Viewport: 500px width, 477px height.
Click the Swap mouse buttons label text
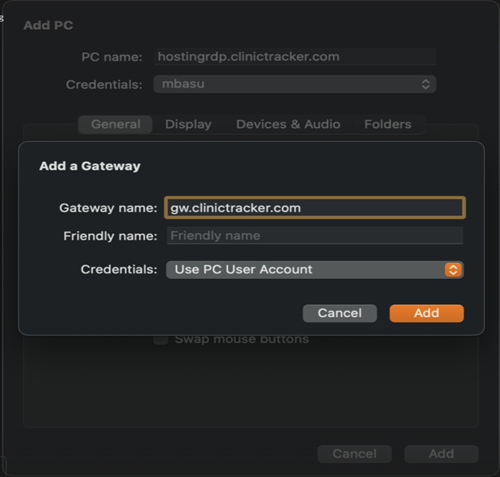point(242,340)
